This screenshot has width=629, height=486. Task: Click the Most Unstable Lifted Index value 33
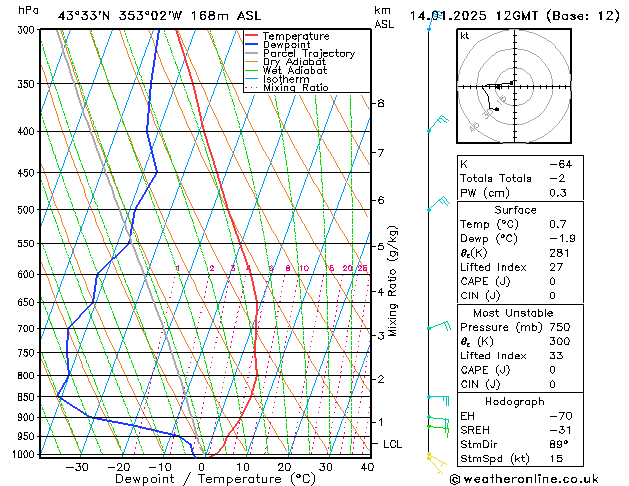pos(556,356)
